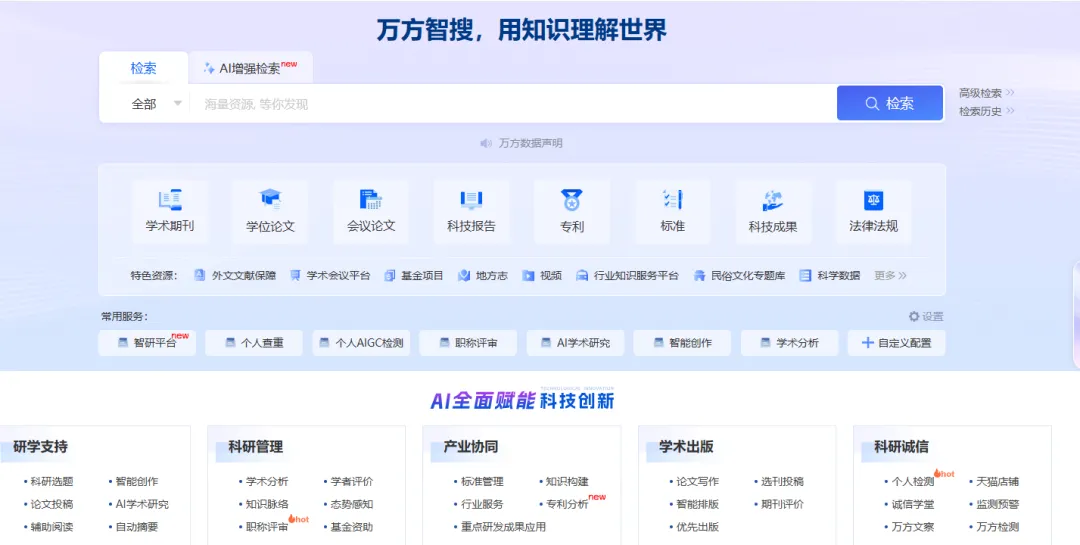Open 诚信学堂 under 科研诚信
The image size is (1080, 545).
[x=913, y=504]
